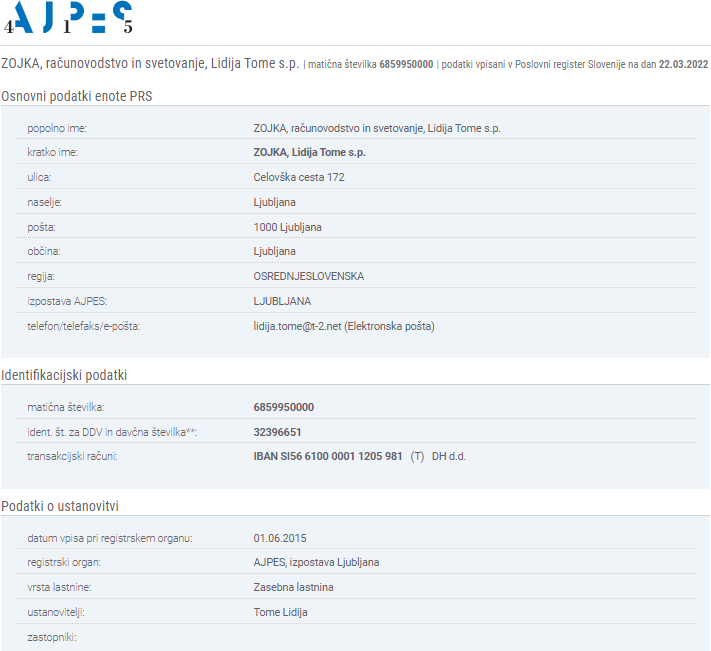Click the founder name Tome Lidija
This screenshot has width=711, height=651.
[x=281, y=612]
